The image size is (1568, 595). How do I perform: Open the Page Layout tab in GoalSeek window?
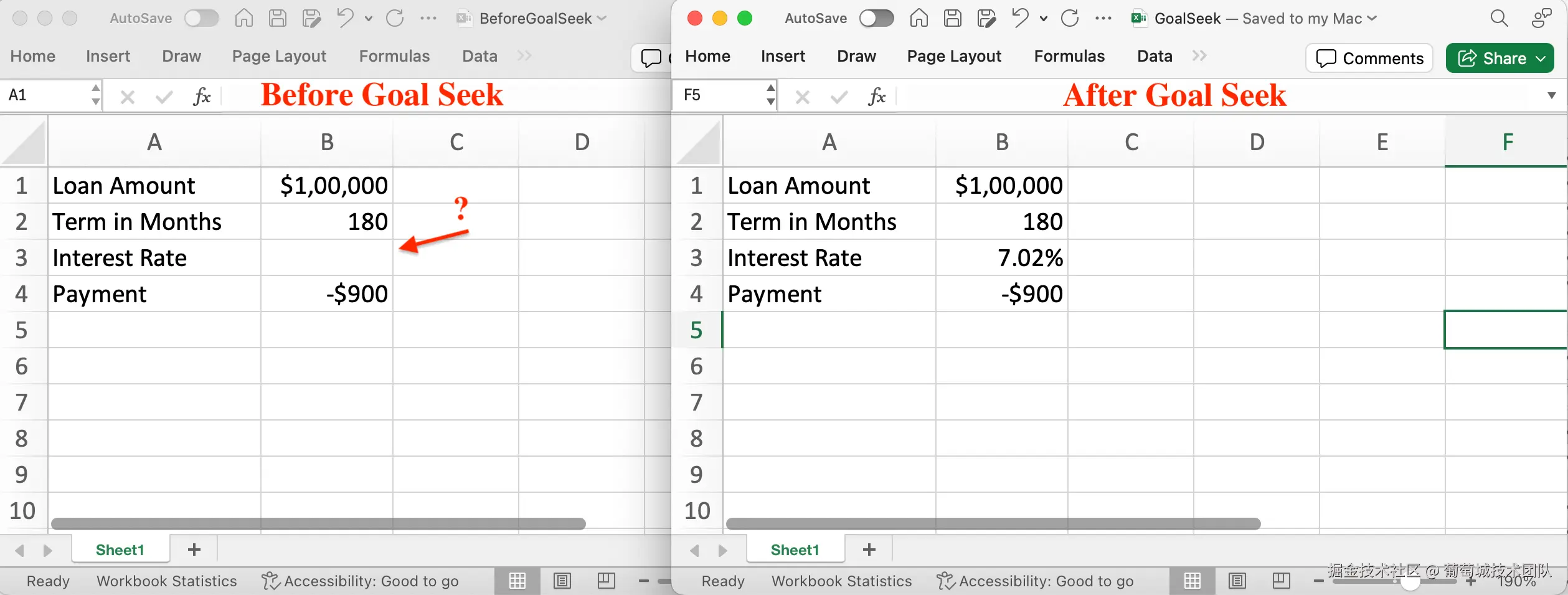pos(954,56)
